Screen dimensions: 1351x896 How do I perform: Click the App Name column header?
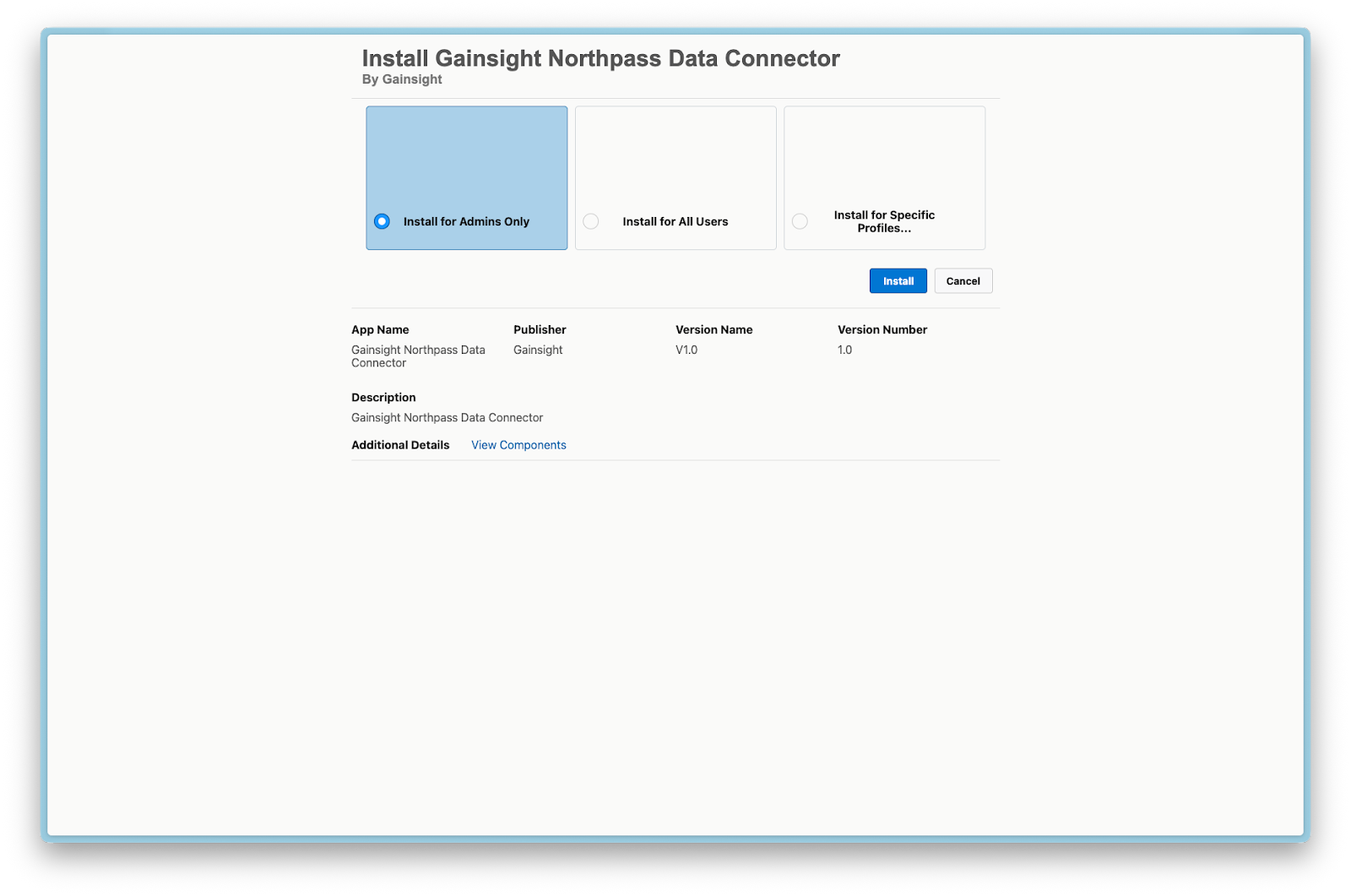click(x=380, y=329)
